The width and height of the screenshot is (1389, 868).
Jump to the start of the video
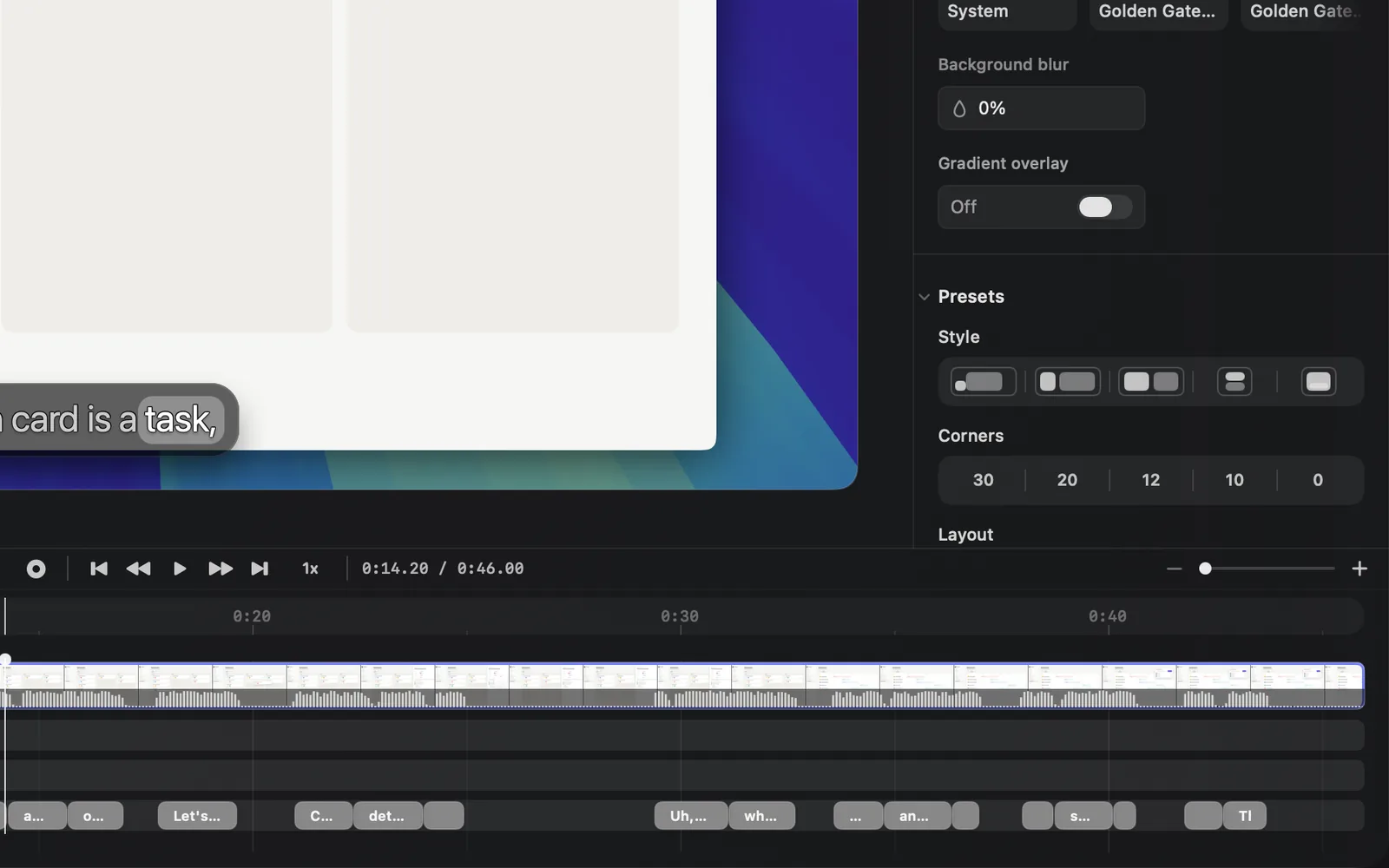coord(99,569)
